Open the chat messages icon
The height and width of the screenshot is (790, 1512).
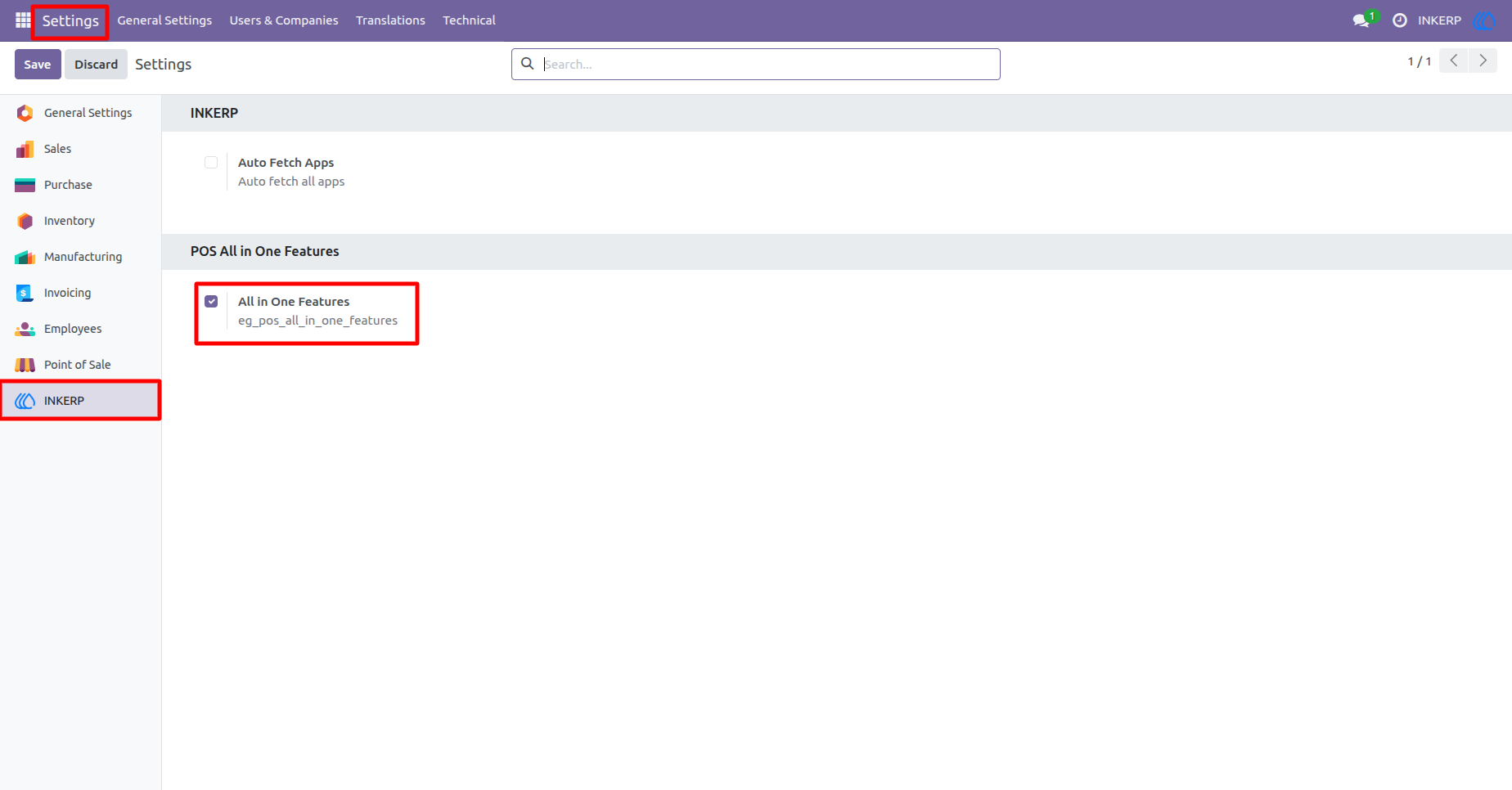(x=1361, y=20)
